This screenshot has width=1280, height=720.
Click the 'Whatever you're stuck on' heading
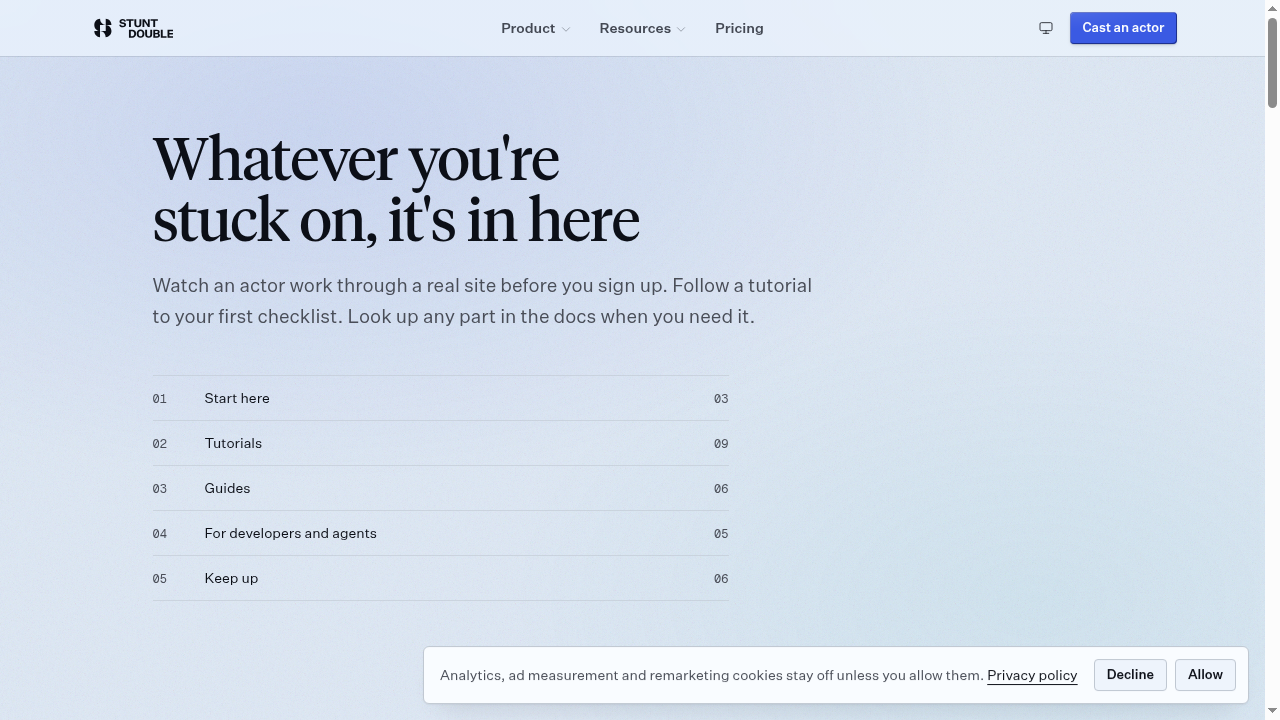(x=396, y=189)
